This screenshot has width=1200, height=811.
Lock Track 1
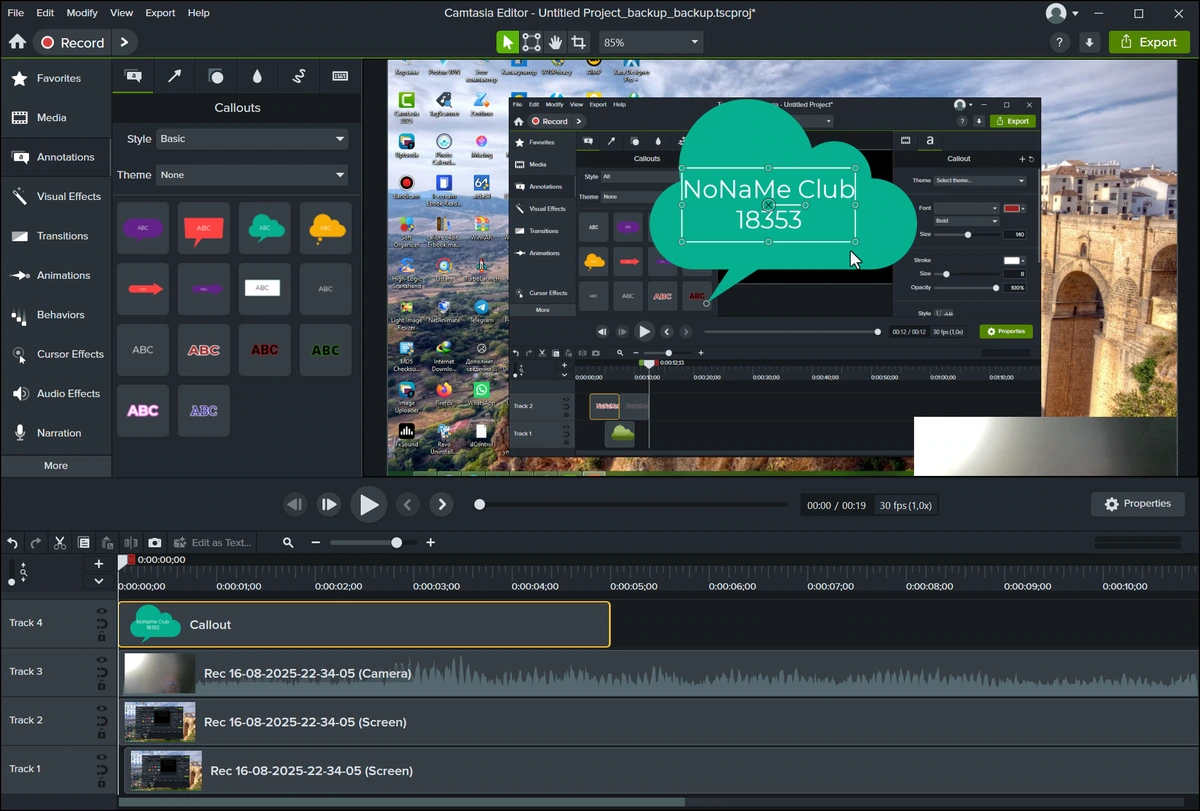pos(101,783)
